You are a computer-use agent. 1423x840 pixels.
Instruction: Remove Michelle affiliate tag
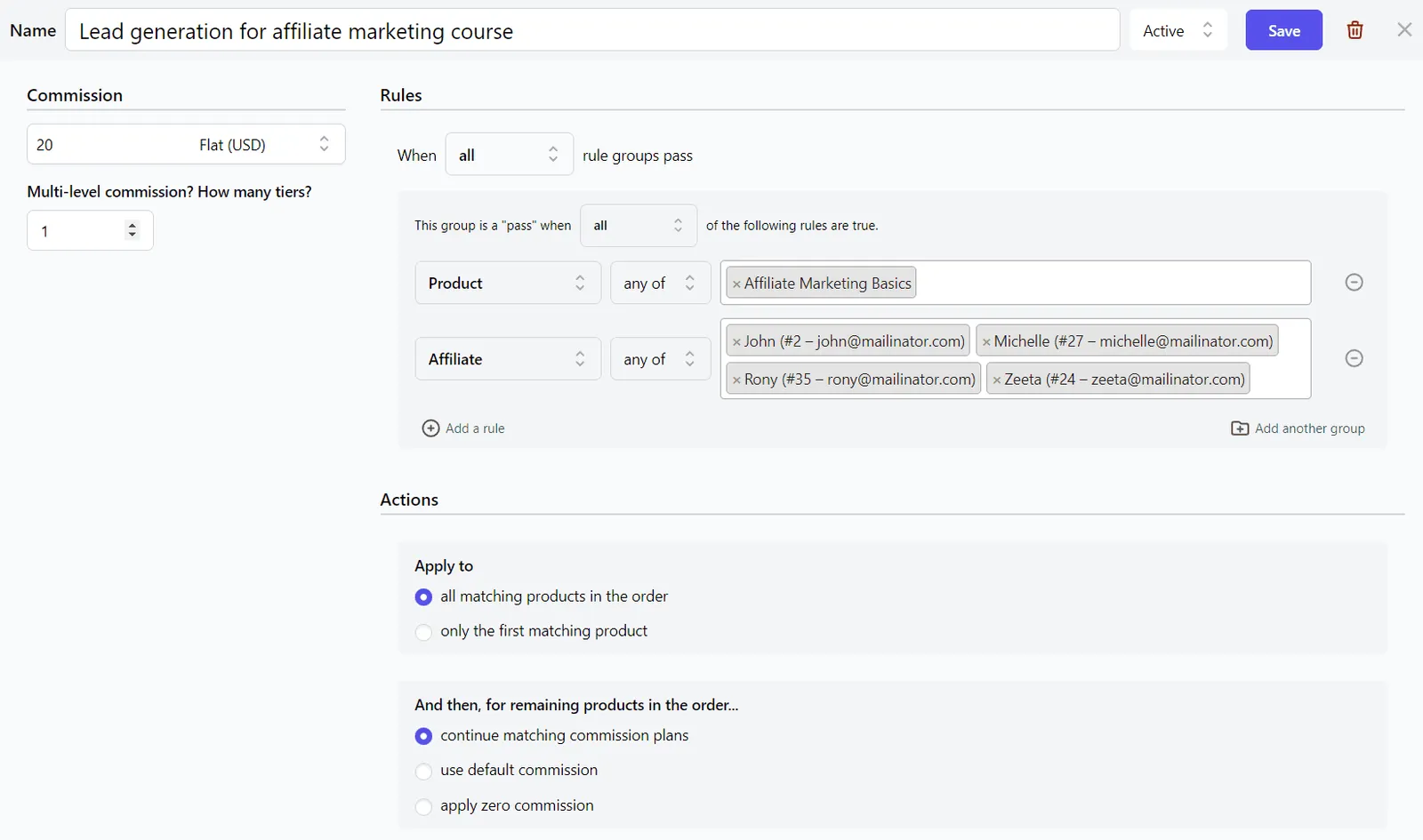point(986,342)
